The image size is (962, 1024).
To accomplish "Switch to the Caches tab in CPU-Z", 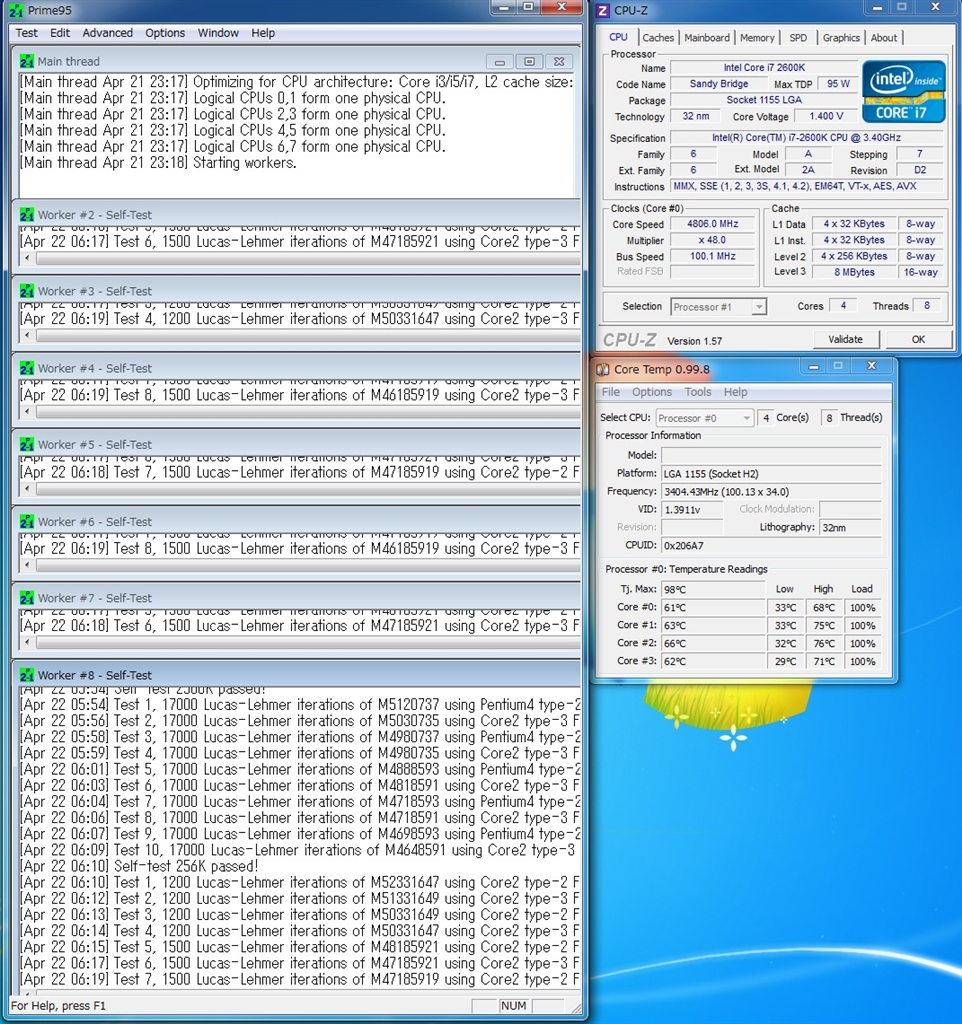I will tap(658, 38).
